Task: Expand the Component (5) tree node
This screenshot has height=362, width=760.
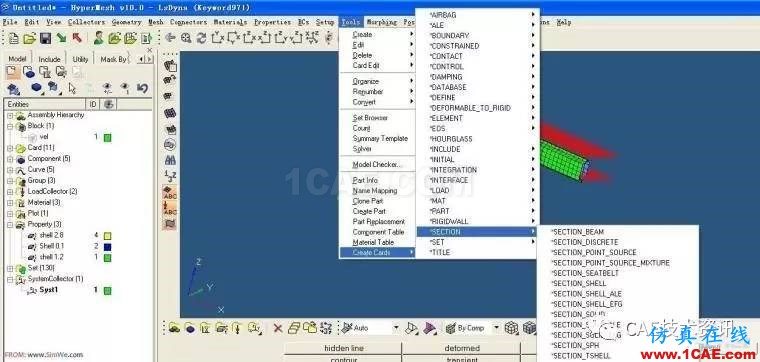Action: click(x=10, y=159)
